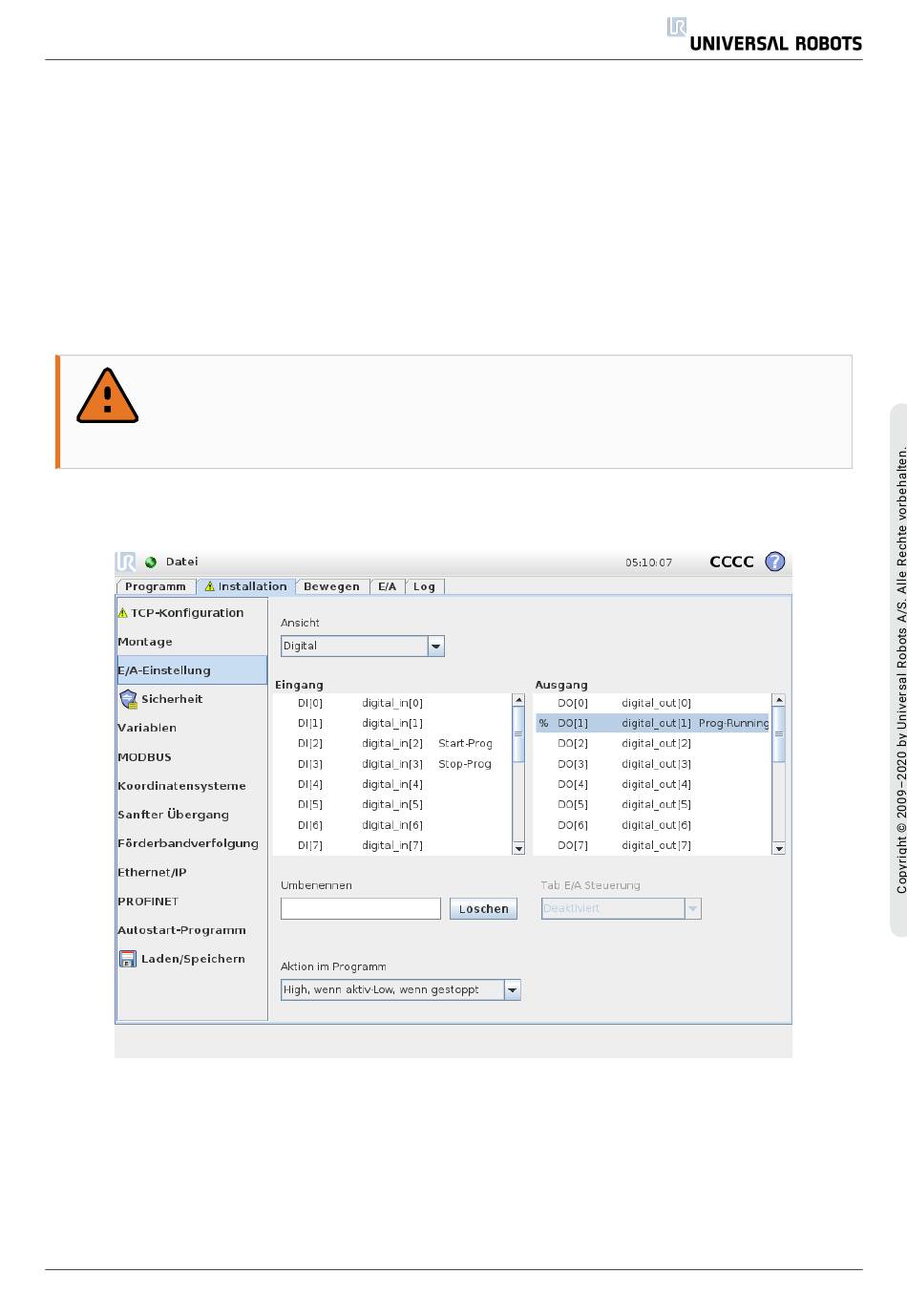Open Förderbandverfolgung settings
The height and width of the screenshot is (1316, 907).
tap(192, 843)
